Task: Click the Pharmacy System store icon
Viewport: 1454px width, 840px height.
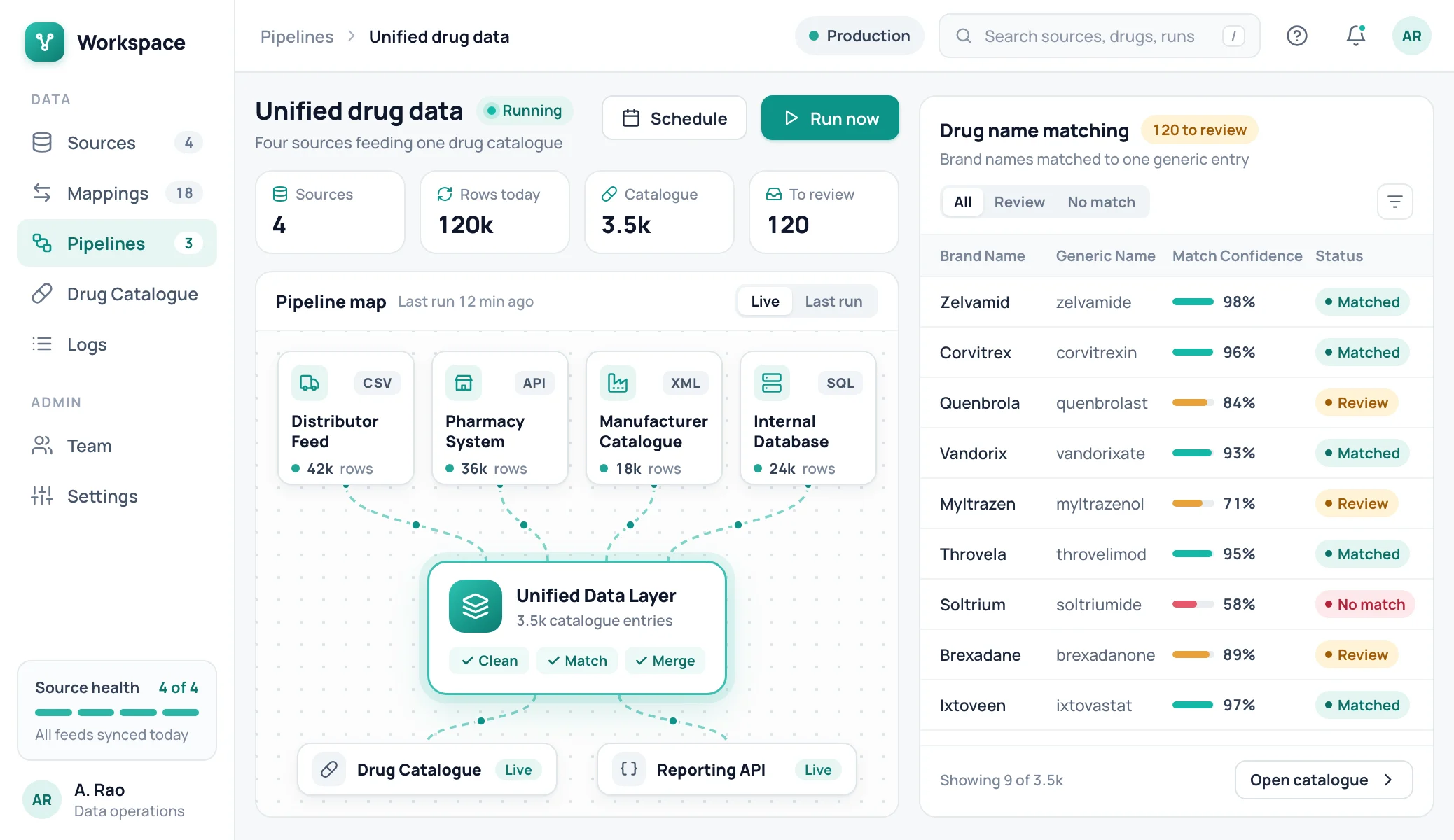Action: coord(464,383)
